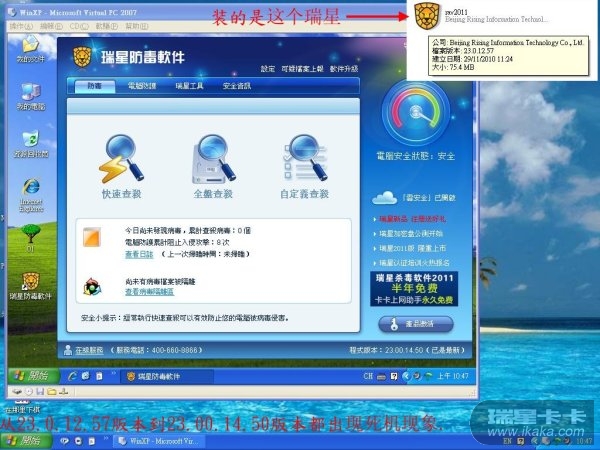
Task: Click the security status gauge
Action: [x=416, y=112]
